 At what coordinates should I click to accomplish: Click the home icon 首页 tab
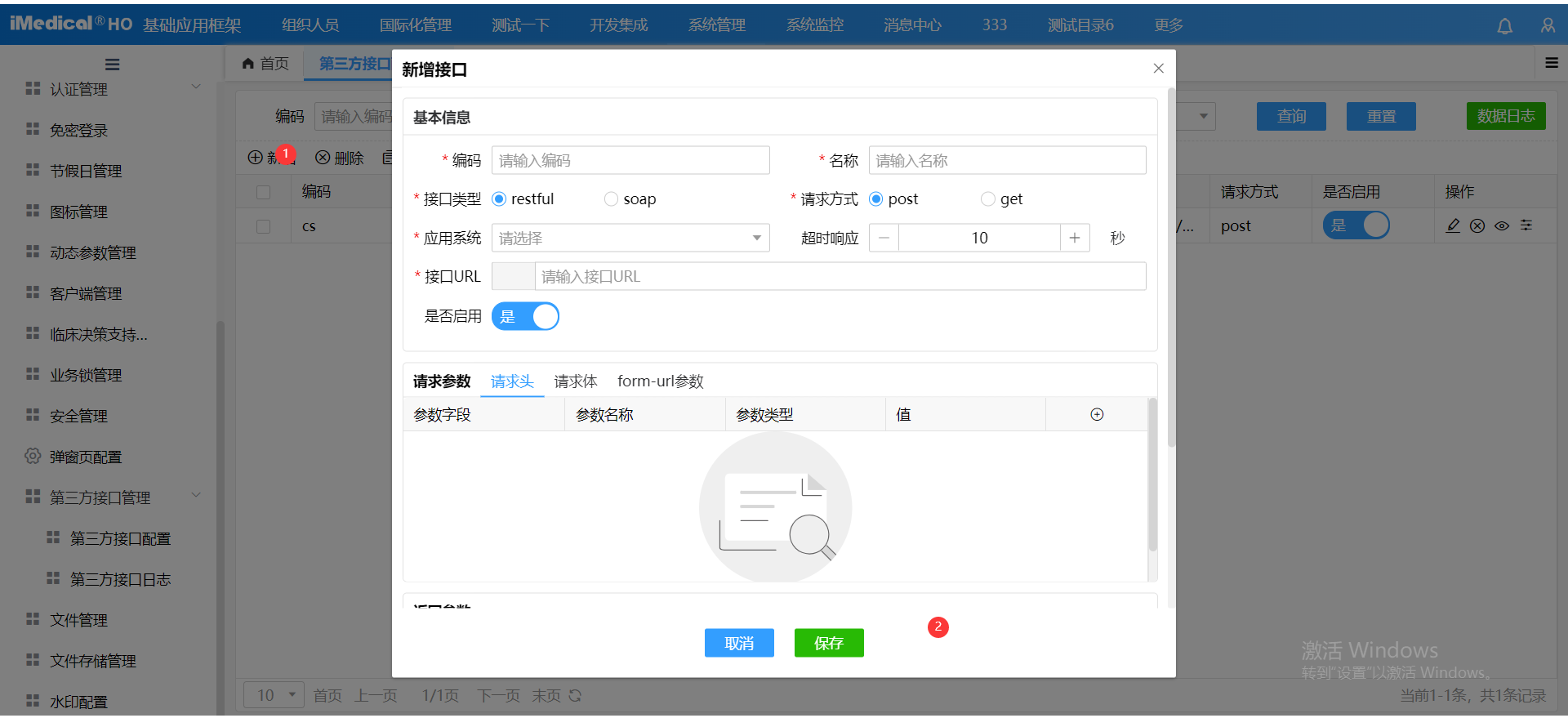(265, 64)
